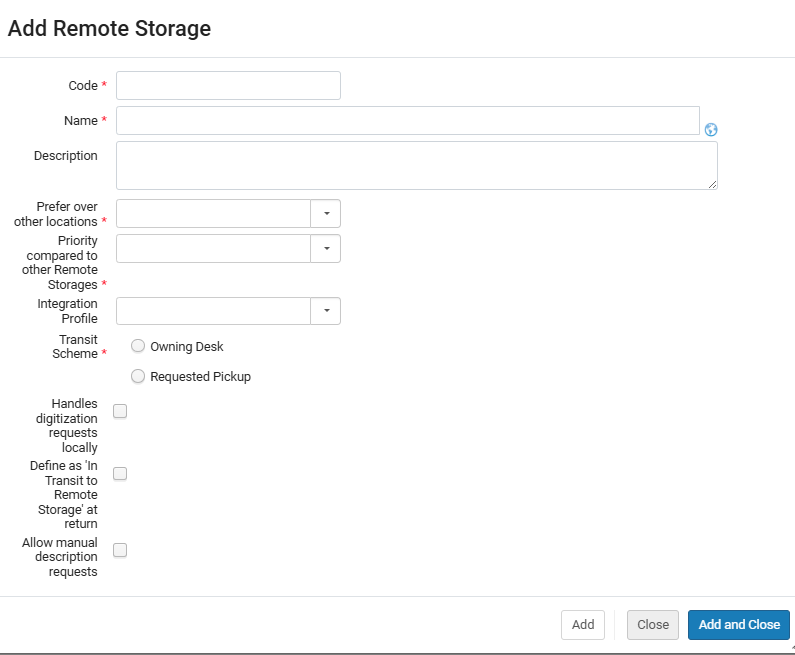Enable Handles digitization requests locally checkbox

pos(120,411)
